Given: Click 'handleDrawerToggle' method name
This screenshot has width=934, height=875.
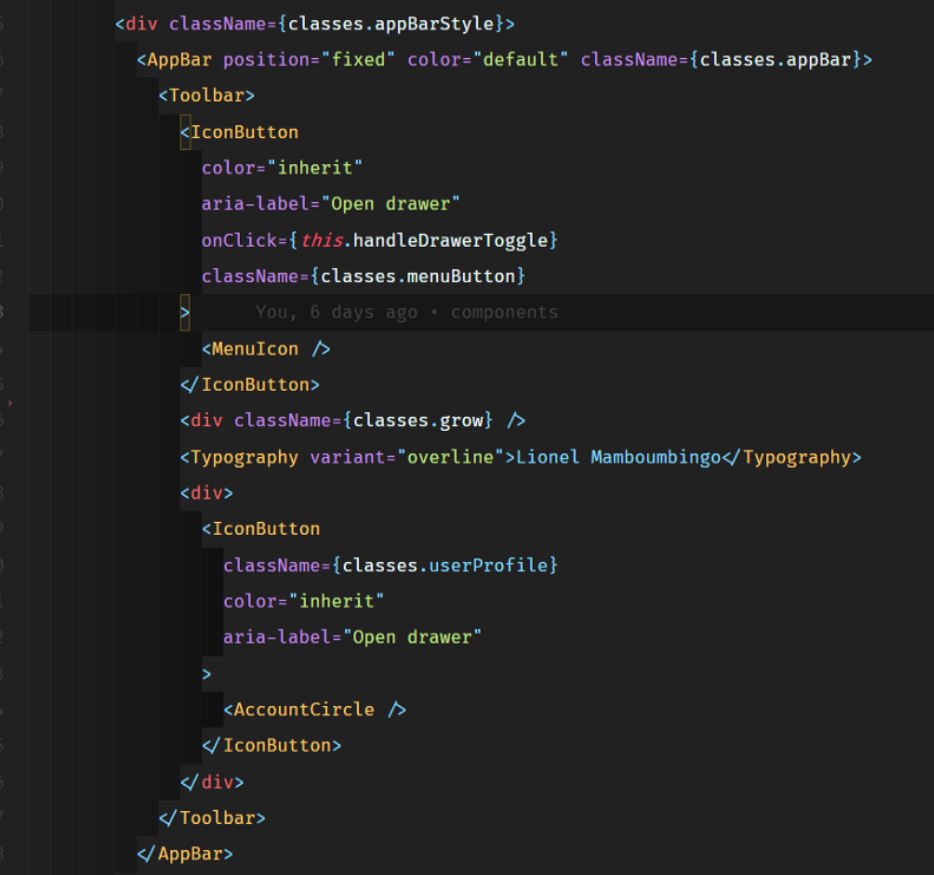Looking at the screenshot, I should point(450,241).
